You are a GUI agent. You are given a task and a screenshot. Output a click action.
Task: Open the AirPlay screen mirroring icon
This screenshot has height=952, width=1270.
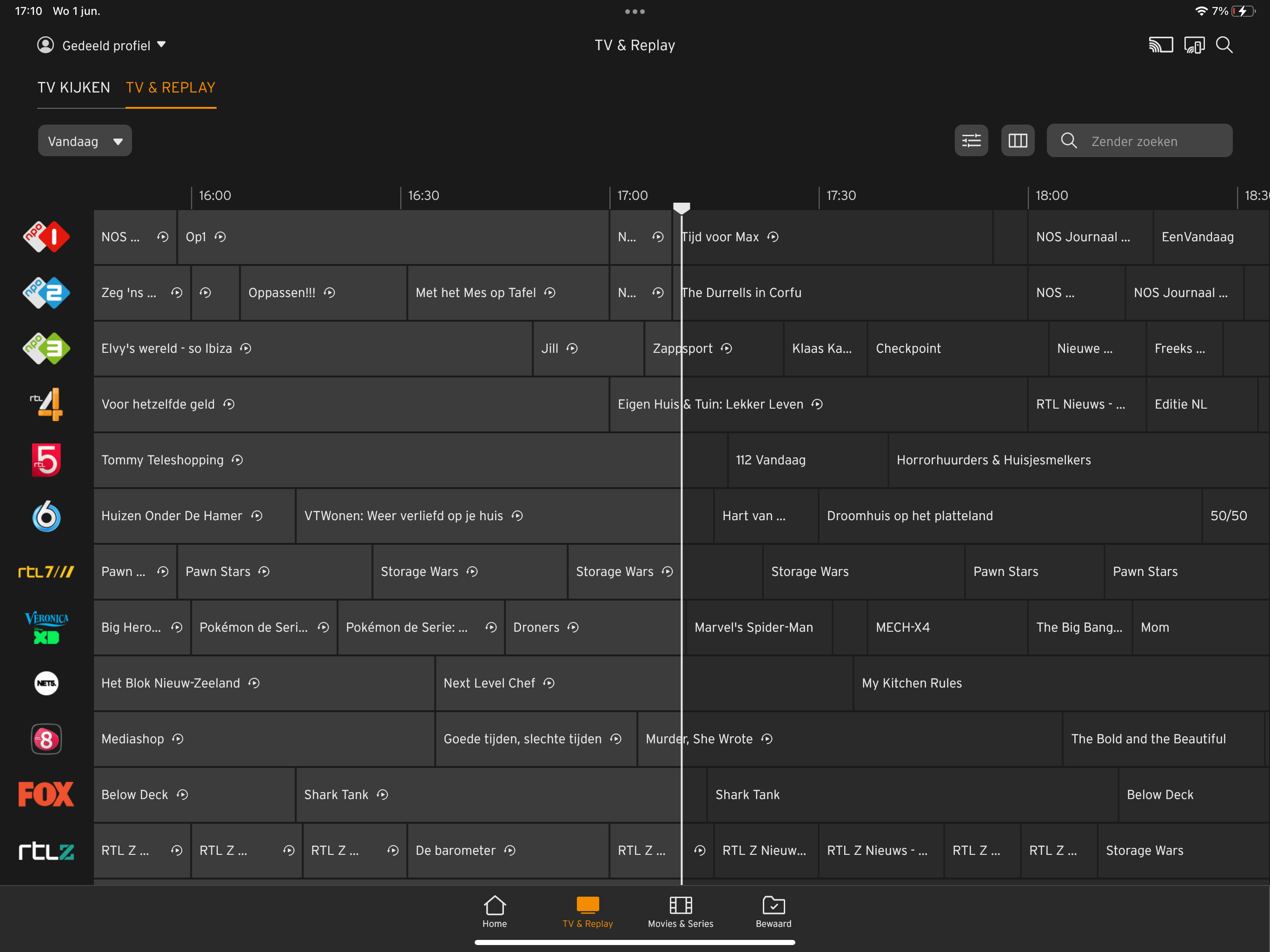pos(1194,45)
